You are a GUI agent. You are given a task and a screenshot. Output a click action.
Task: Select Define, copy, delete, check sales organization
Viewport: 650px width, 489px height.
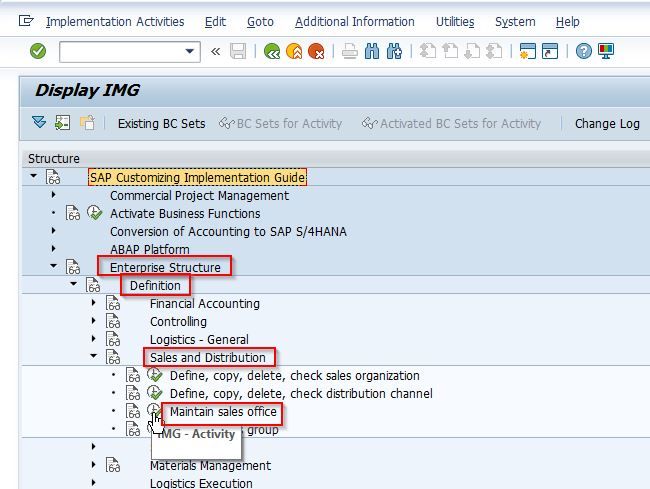click(295, 376)
